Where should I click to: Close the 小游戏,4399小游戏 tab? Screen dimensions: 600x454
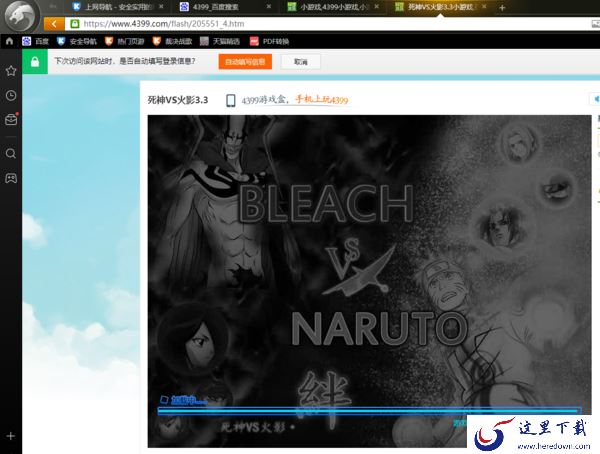(x=377, y=7)
